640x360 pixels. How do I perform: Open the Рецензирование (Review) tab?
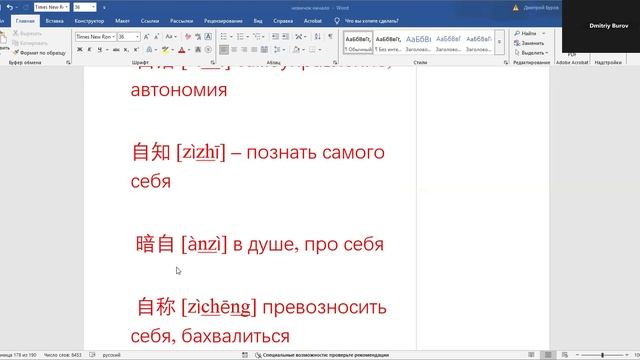pos(223,21)
